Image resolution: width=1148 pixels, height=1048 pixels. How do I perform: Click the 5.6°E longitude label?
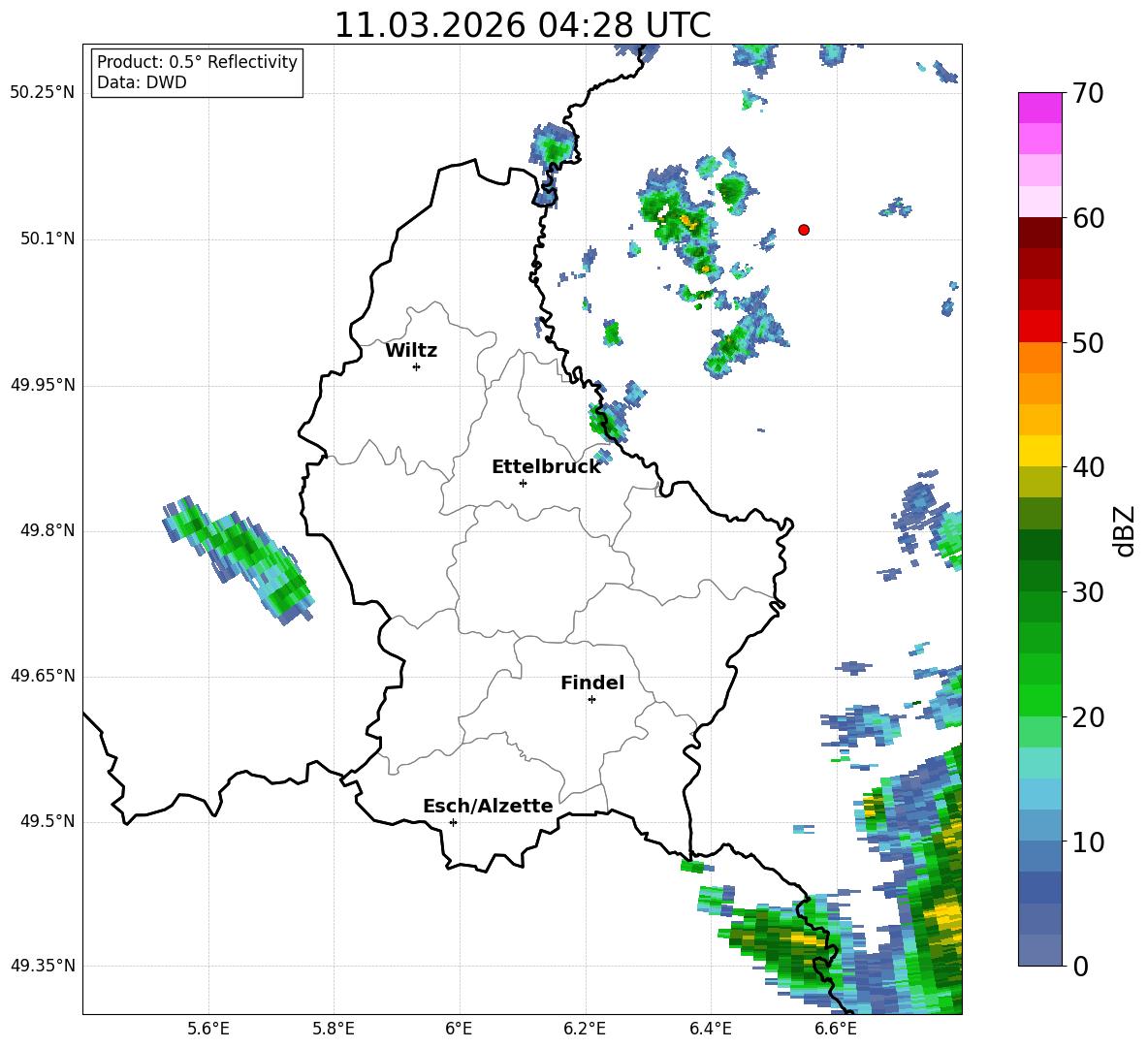(208, 1029)
